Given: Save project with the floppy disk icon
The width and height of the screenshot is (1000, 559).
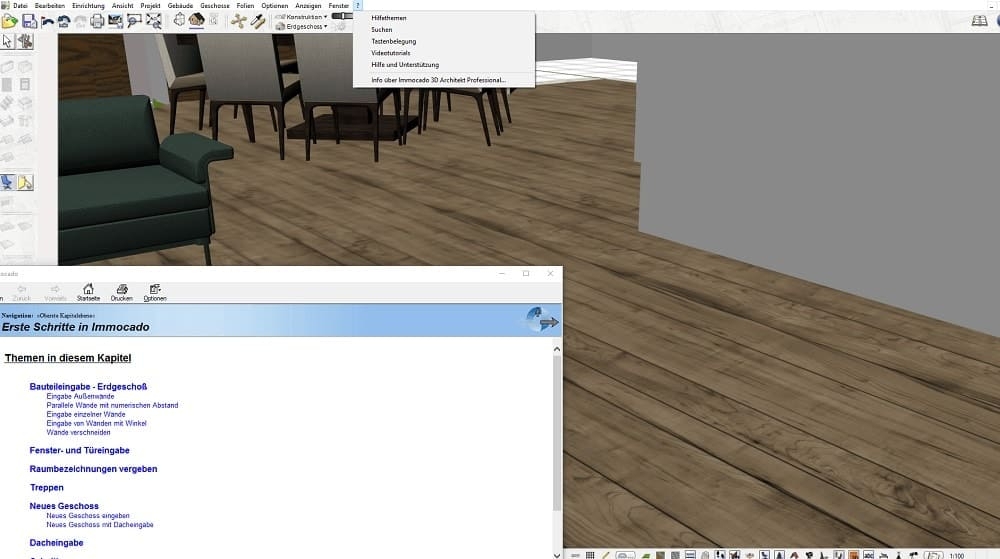Looking at the screenshot, I should pos(29,21).
